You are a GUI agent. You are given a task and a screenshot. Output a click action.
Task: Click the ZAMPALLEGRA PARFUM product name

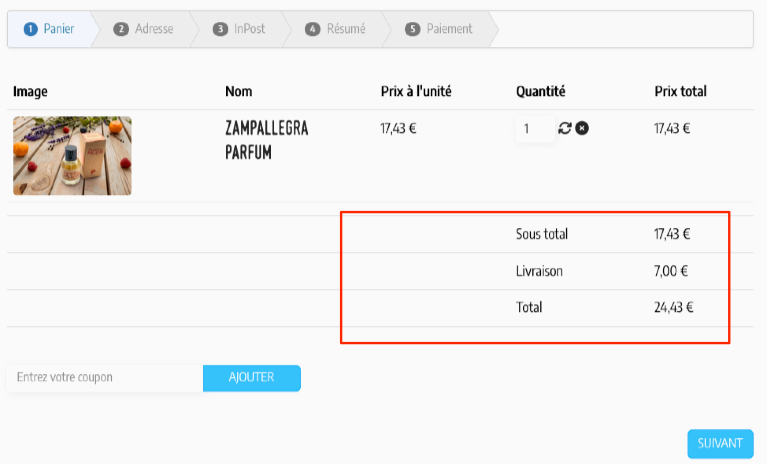267,141
